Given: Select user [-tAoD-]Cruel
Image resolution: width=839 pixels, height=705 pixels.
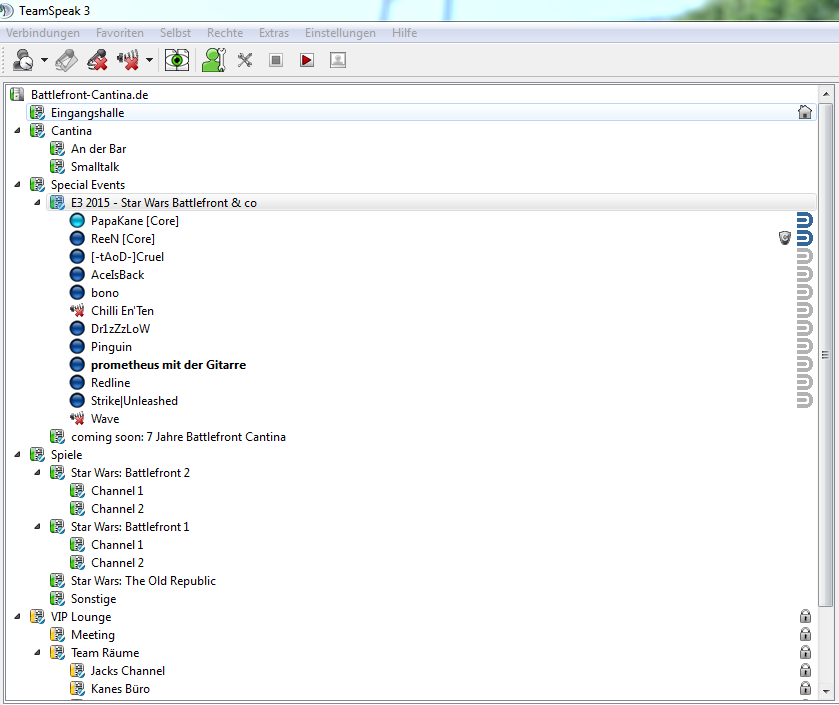Looking at the screenshot, I should (127, 257).
